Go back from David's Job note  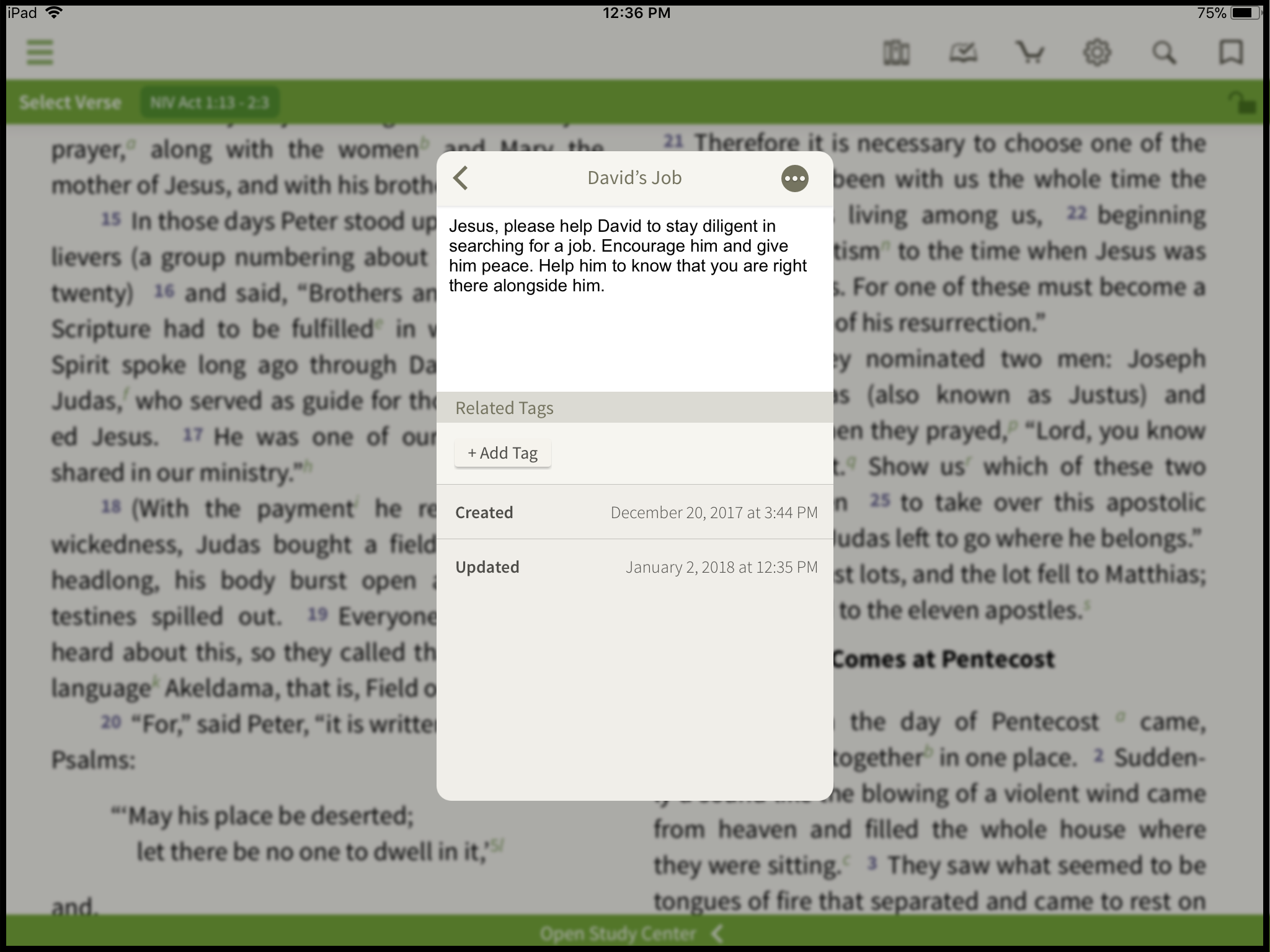pyautogui.click(x=461, y=178)
